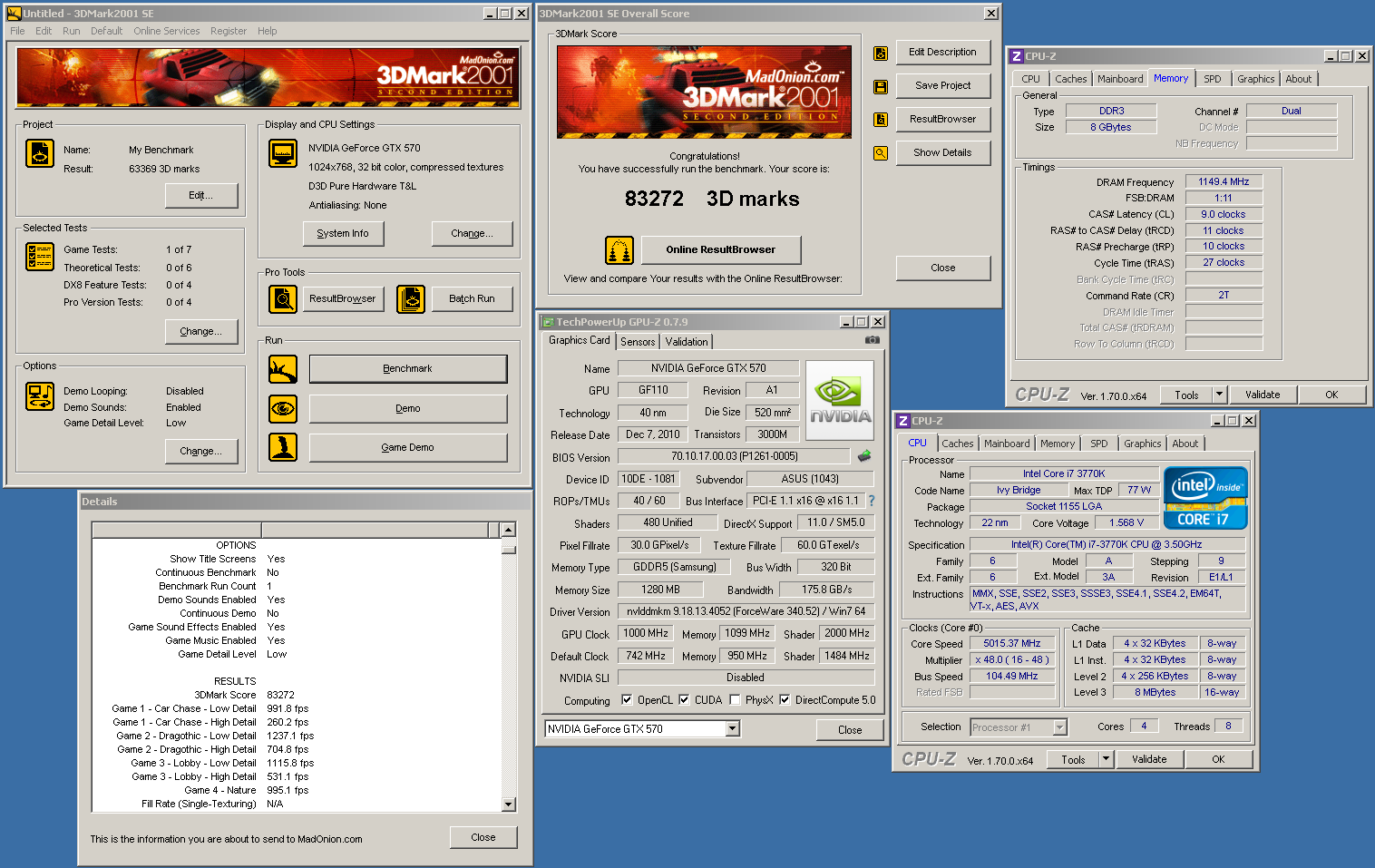The image size is (1375, 868).
Task: Switch to the Validation tab in GPU-Z
Action: 687,342
